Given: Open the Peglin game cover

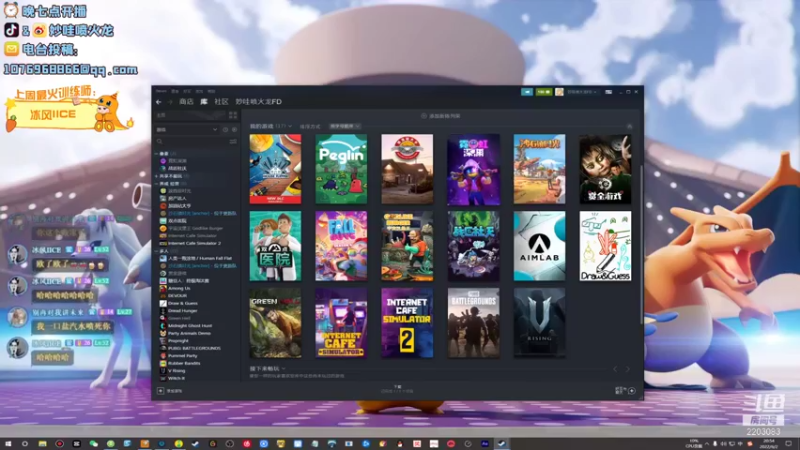Looking at the screenshot, I should (341, 169).
